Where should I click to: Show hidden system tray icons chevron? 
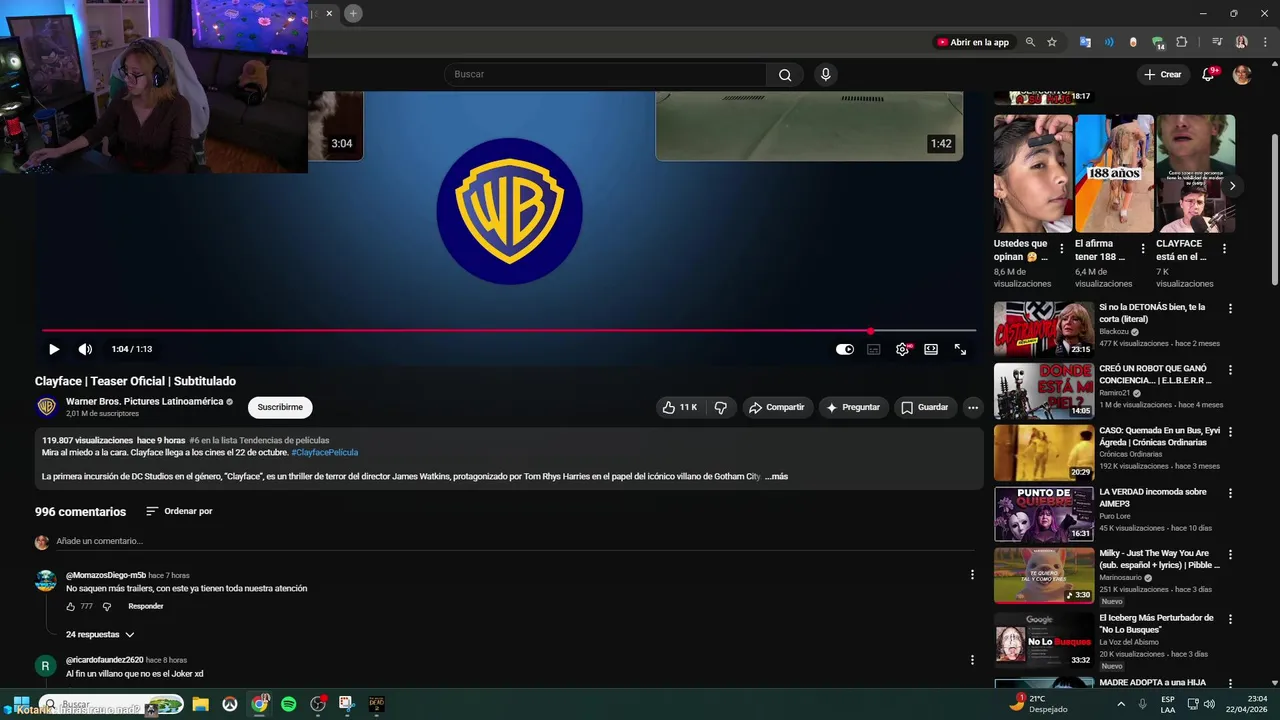pyautogui.click(x=1121, y=704)
